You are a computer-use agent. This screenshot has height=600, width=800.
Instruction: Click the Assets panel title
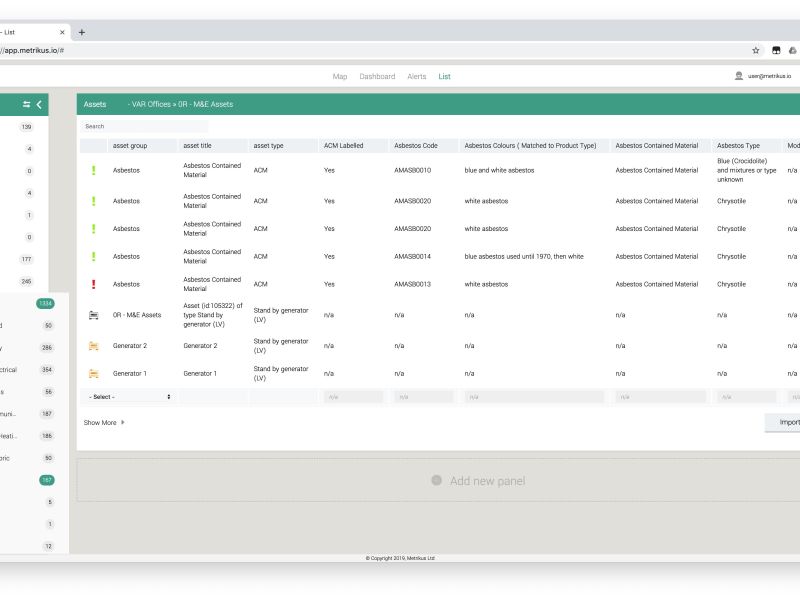pos(95,104)
